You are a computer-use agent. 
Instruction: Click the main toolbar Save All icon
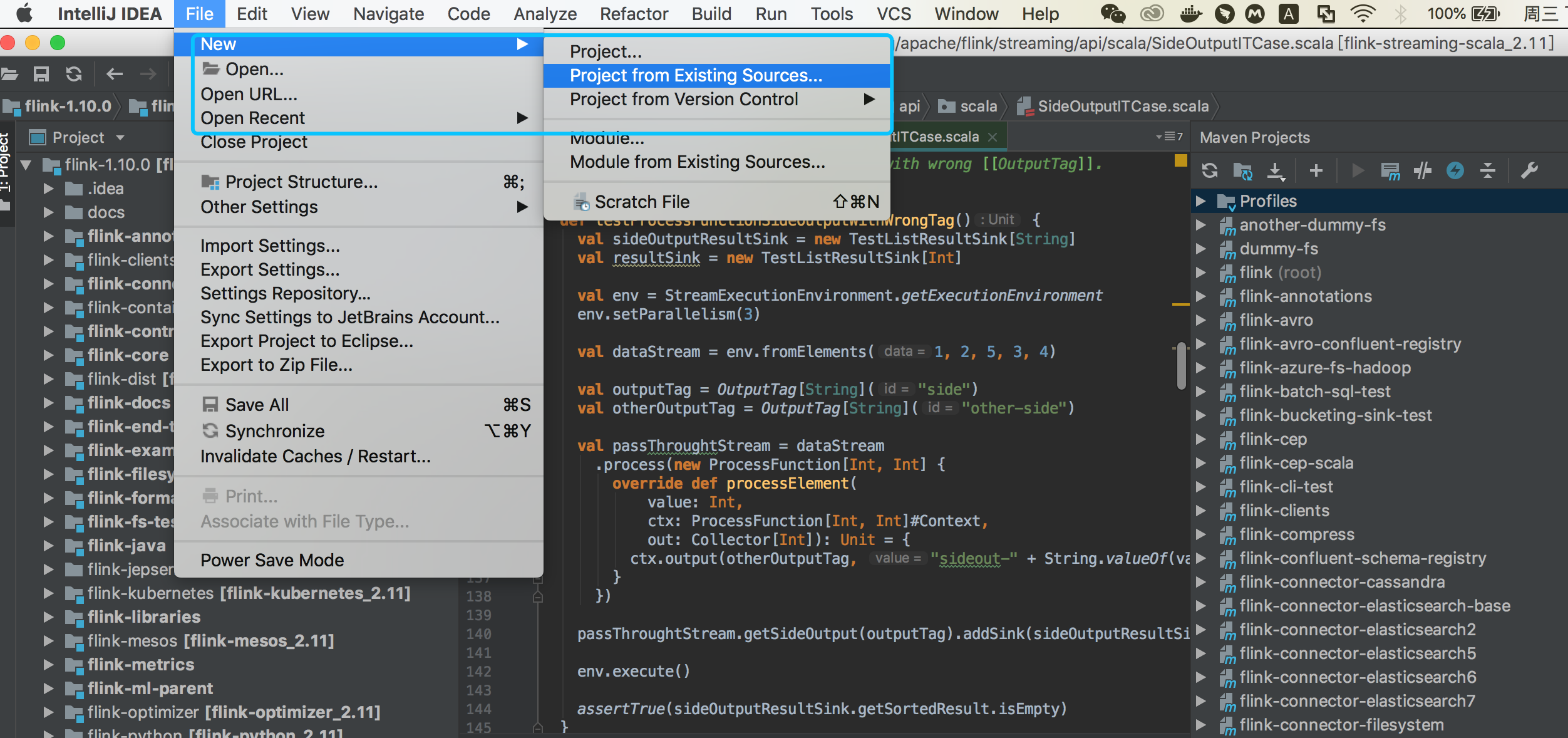tap(41, 75)
